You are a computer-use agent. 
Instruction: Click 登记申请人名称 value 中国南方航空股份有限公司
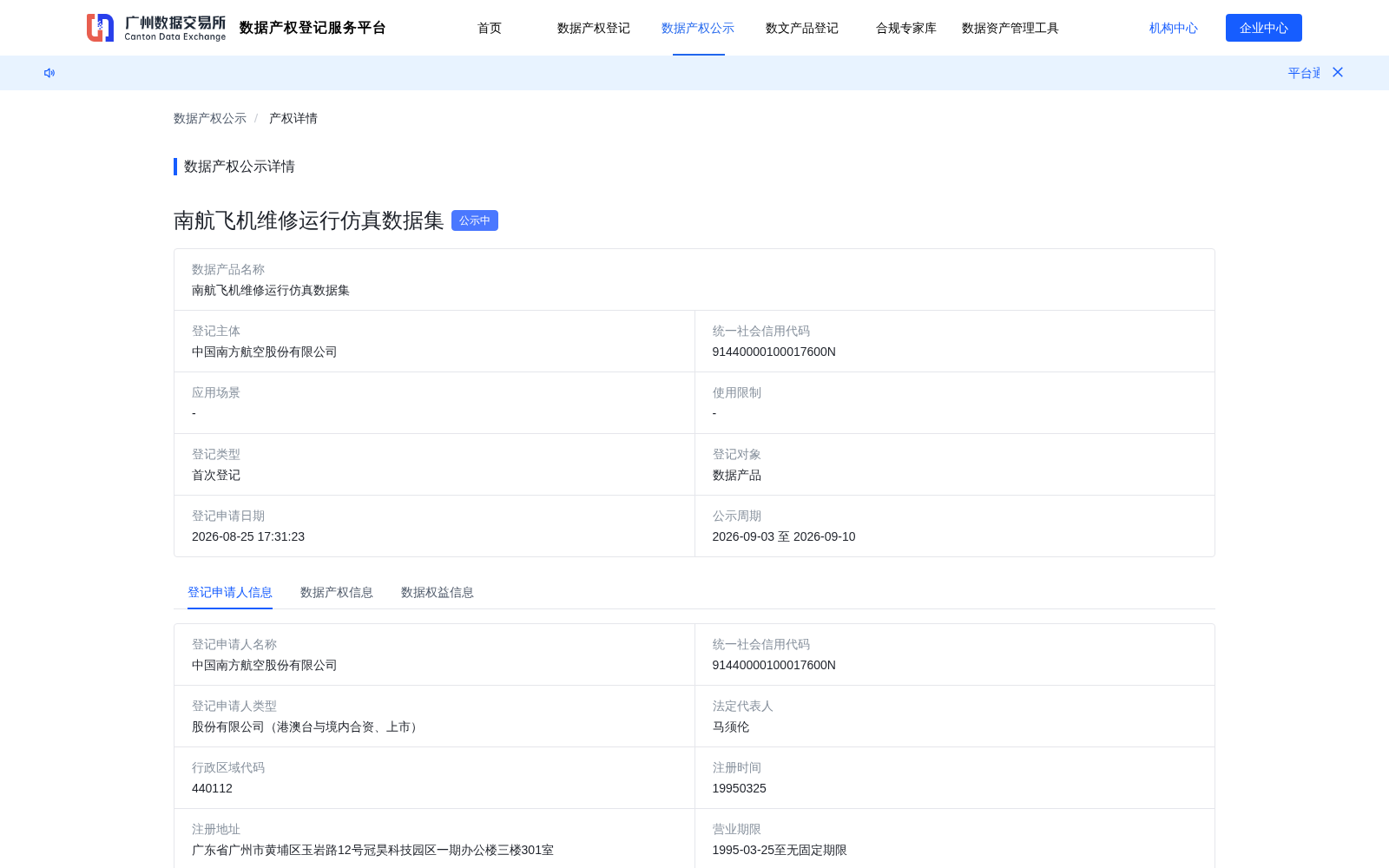(265, 665)
